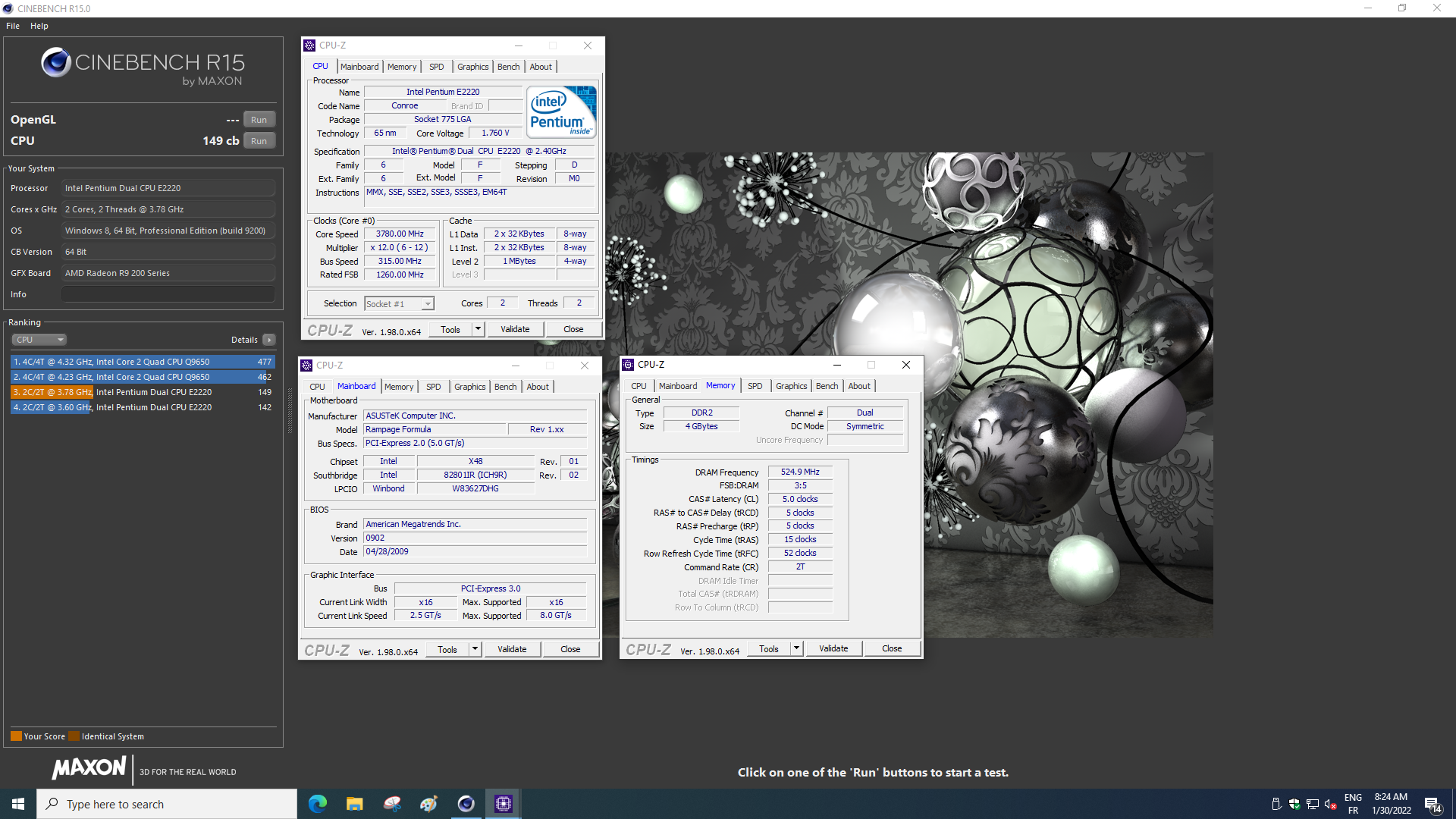1456x819 pixels.
Task: Click the CPU-Z icon in the Memory window title bar
Action: 628,365
